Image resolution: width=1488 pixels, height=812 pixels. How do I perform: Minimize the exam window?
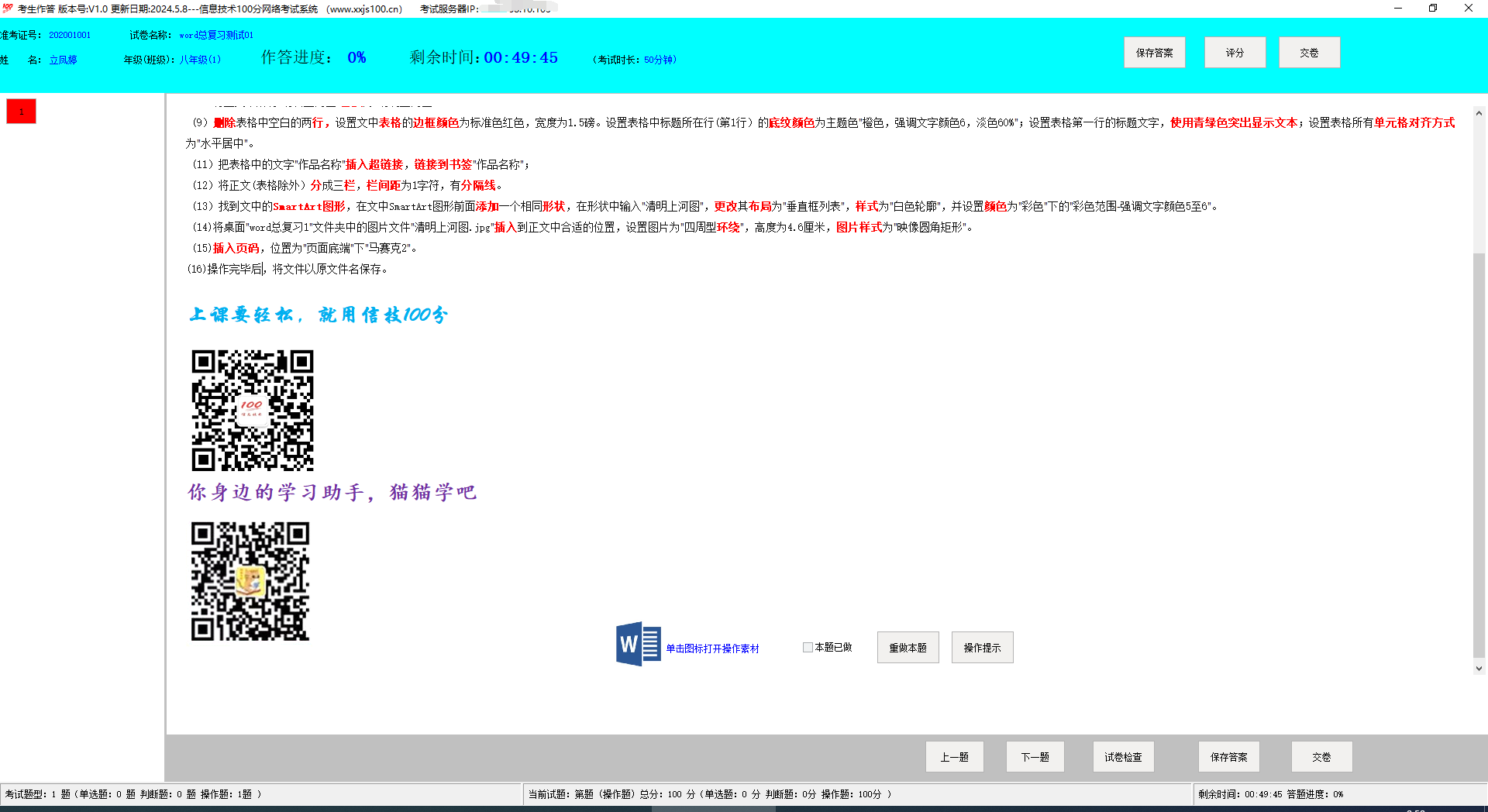[1397, 9]
